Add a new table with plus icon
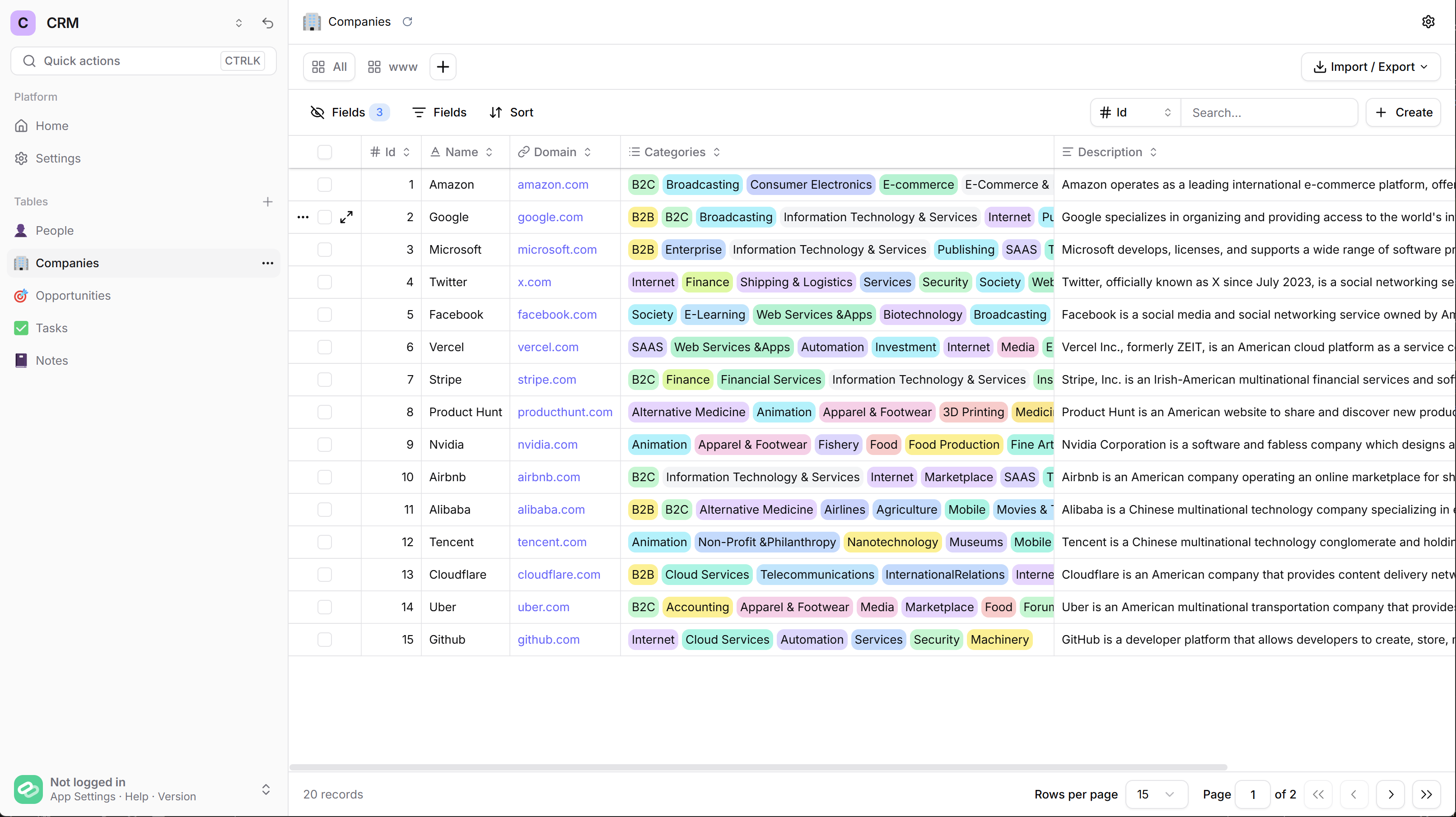Screen dimensions: 1456x817 coord(267,202)
